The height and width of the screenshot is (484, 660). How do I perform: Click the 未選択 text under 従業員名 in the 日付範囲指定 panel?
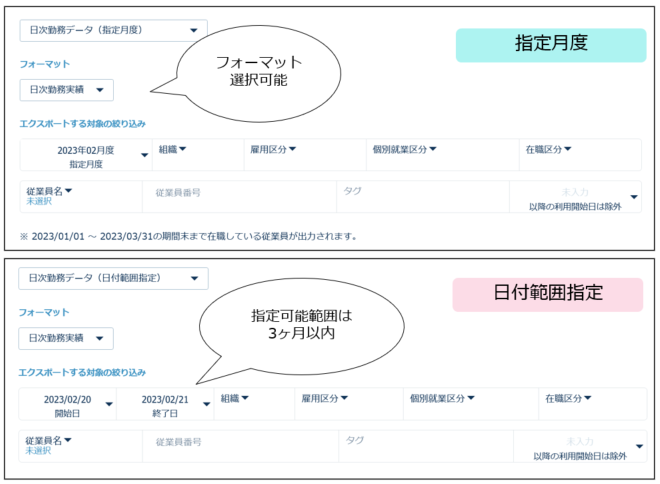(x=38, y=451)
